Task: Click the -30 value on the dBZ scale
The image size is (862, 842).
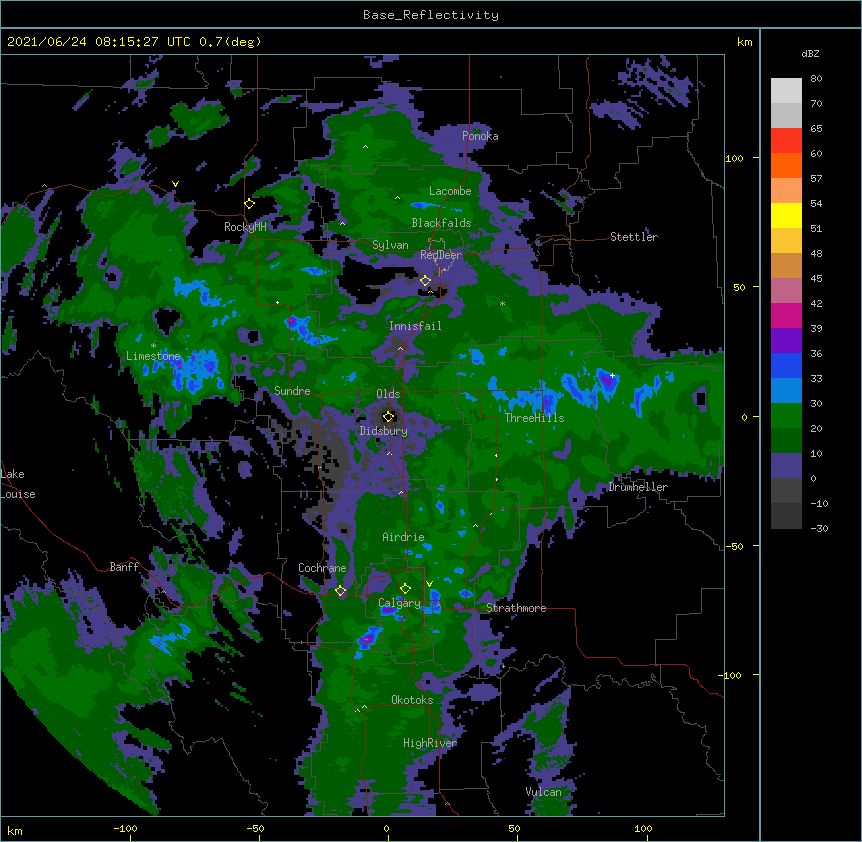Action: click(819, 528)
